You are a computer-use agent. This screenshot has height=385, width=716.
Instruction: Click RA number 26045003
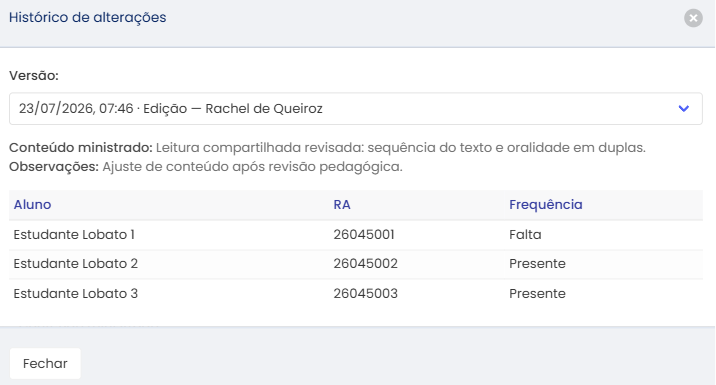coord(366,294)
